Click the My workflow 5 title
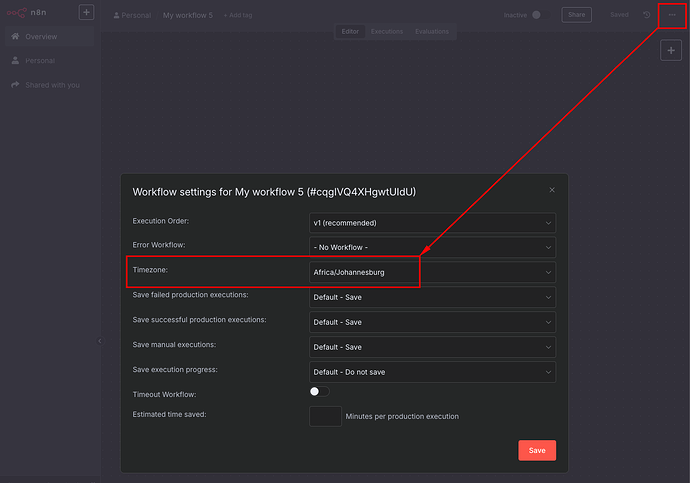 click(x=187, y=15)
